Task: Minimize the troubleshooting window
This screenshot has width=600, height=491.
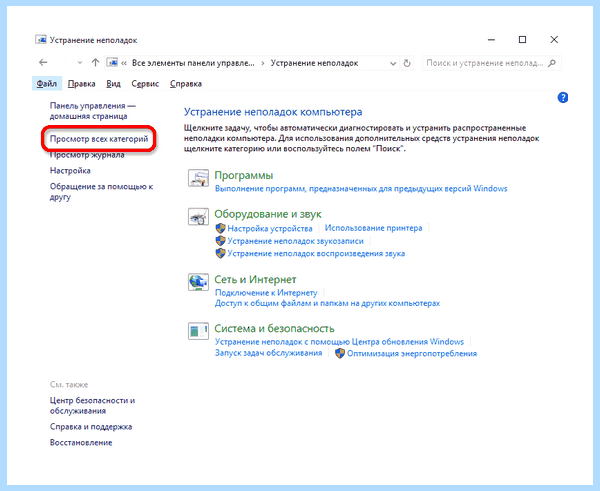Action: (x=491, y=39)
